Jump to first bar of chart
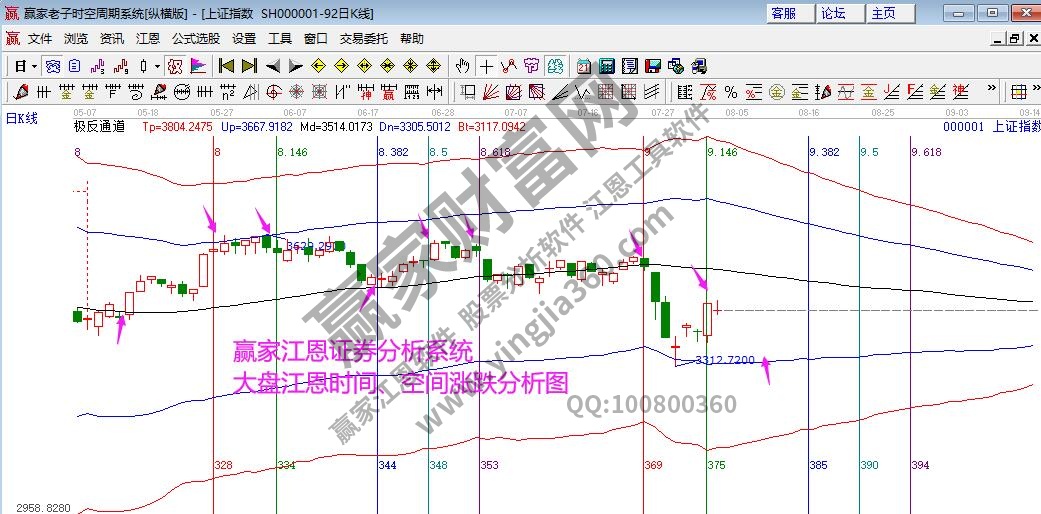The width and height of the screenshot is (1041, 514). (227, 66)
